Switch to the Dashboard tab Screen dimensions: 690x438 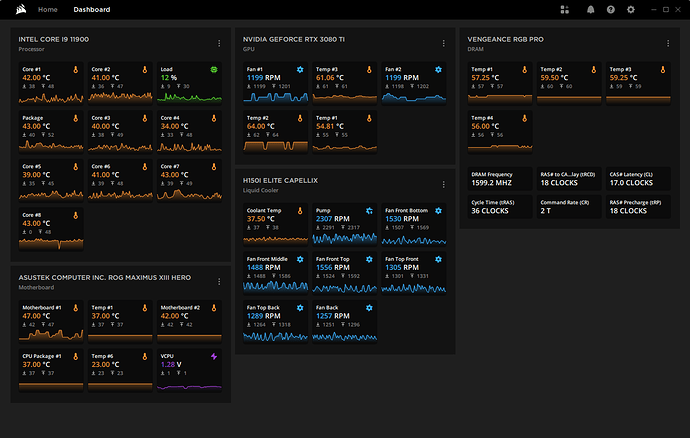[x=92, y=9]
